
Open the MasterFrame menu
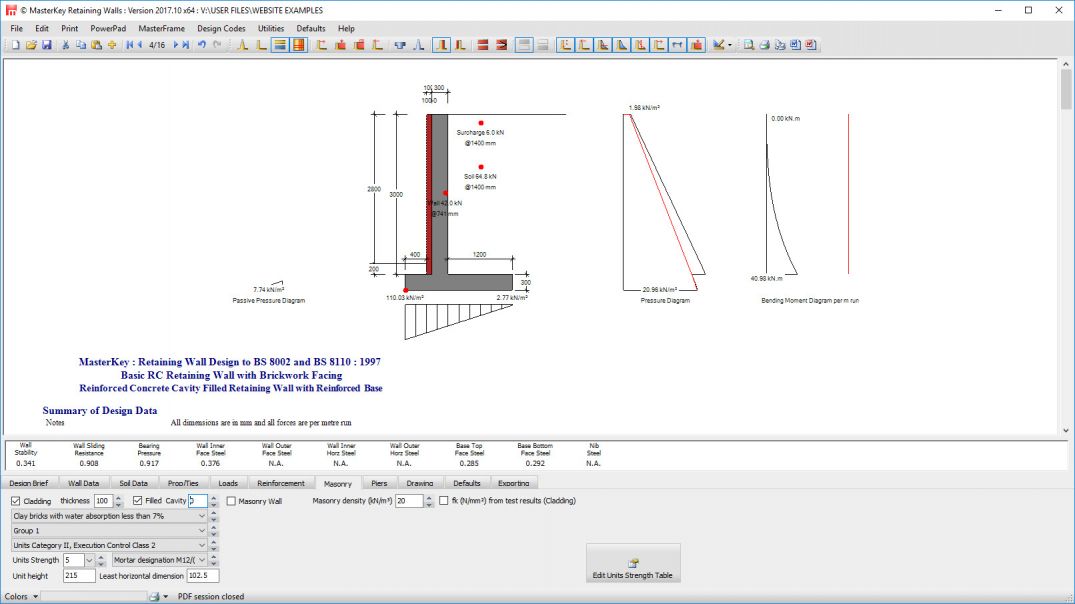161,29
